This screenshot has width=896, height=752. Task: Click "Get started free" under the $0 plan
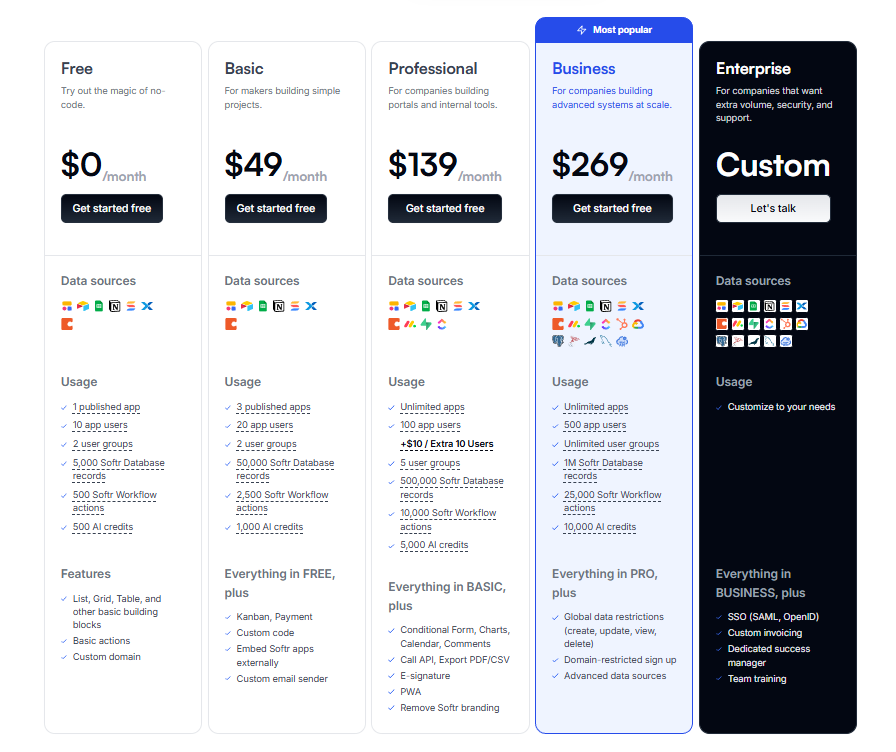pyautogui.click(x=112, y=208)
